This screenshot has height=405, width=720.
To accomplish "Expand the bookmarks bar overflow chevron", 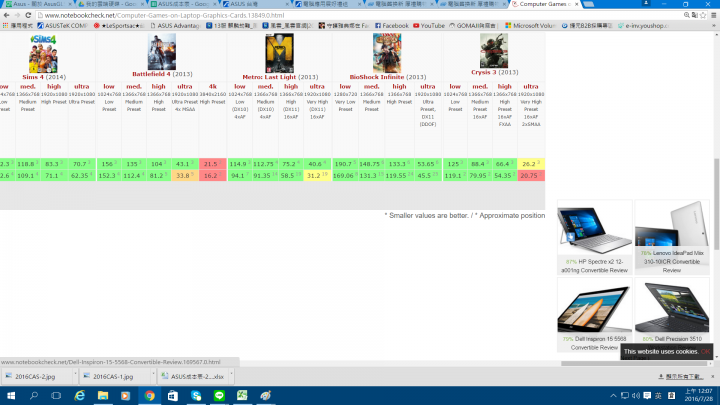I will point(714,26).
